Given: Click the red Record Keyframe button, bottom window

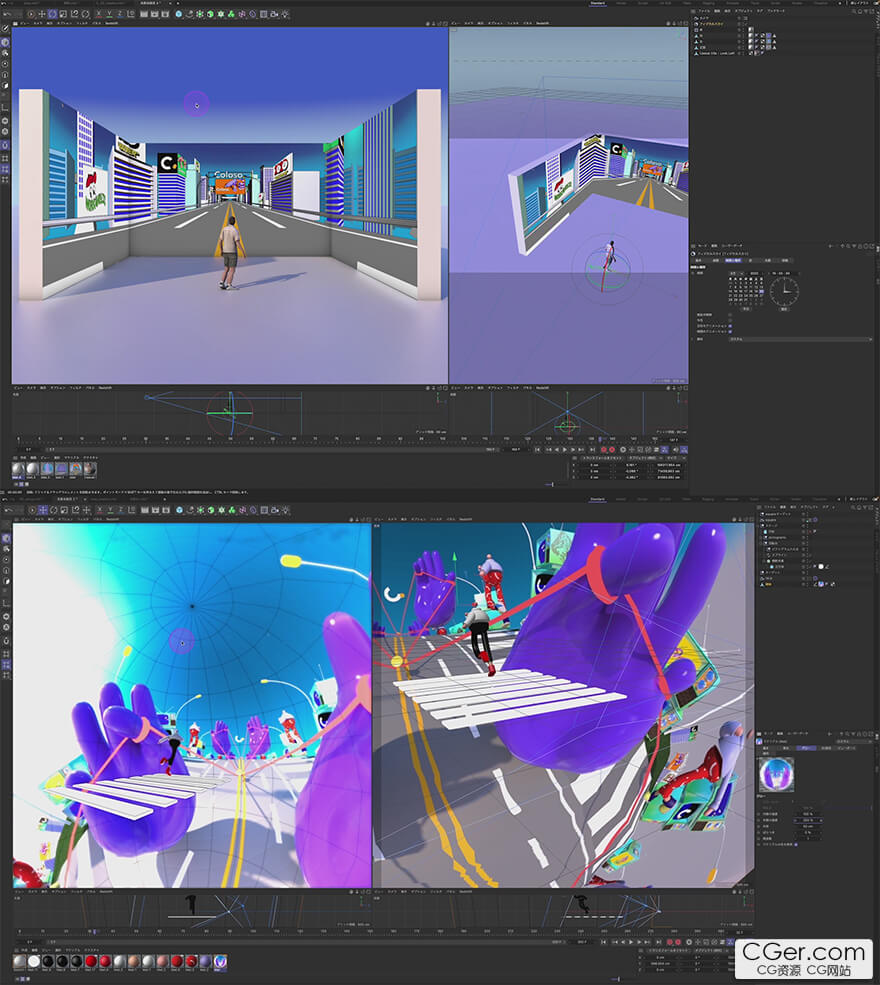Looking at the screenshot, I should click(x=670, y=942).
